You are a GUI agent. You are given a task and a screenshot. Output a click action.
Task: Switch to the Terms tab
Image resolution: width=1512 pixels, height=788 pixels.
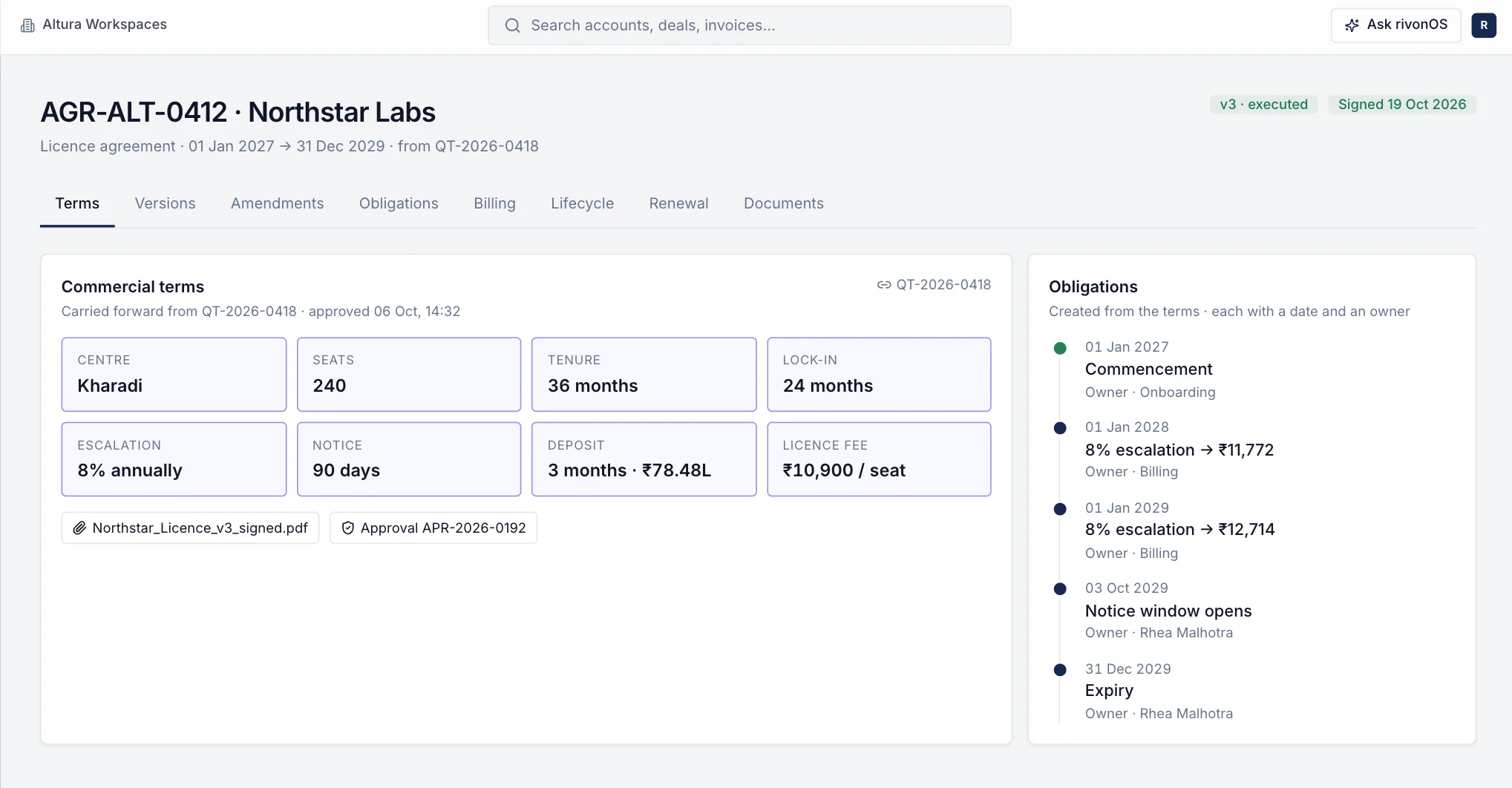pyautogui.click(x=77, y=203)
